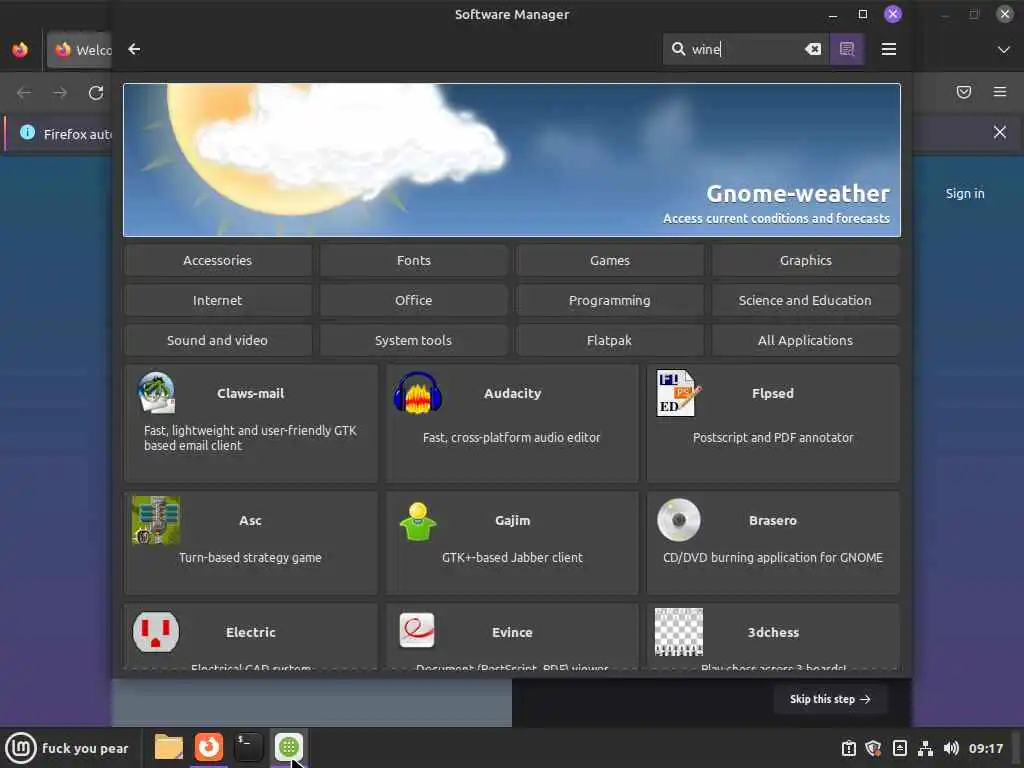Click the Firefox info icon in notification

point(27,133)
